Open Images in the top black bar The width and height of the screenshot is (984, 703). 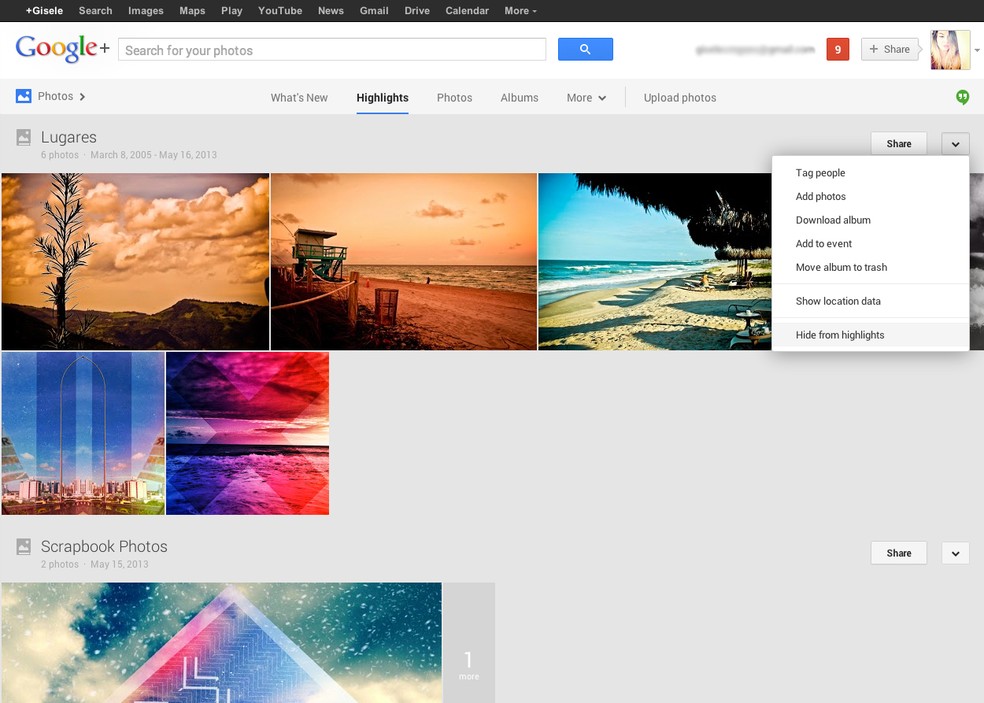(146, 11)
